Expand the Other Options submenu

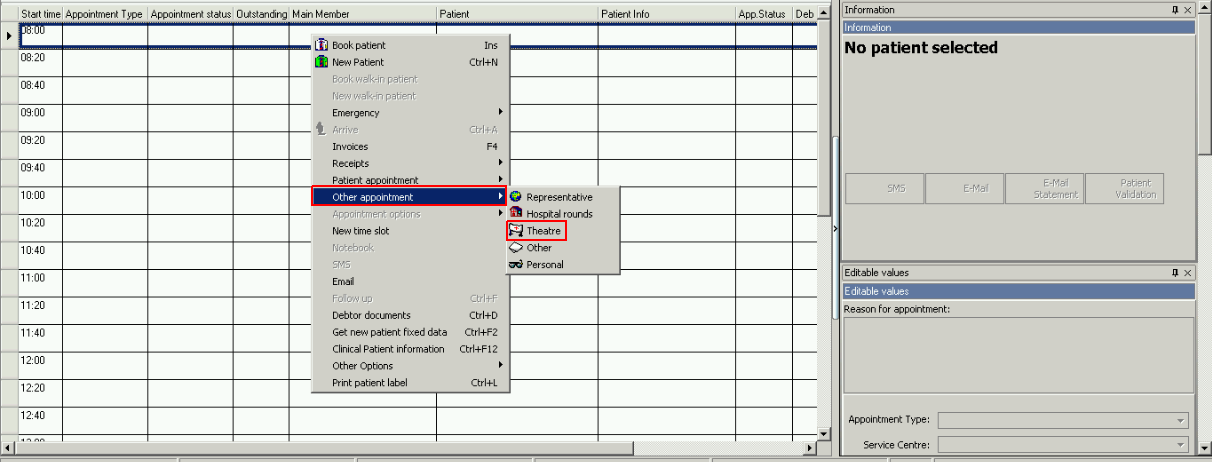coord(411,366)
